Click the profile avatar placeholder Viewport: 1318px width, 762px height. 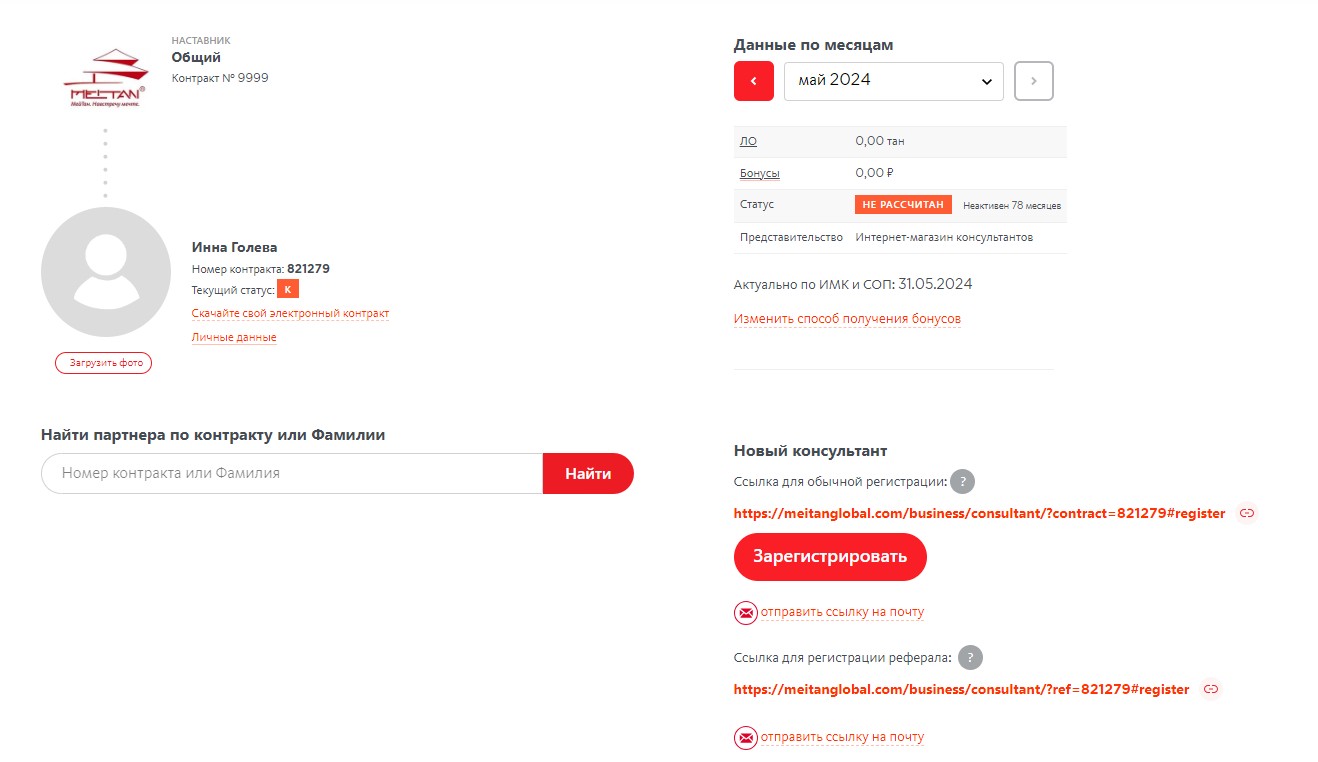point(105,272)
